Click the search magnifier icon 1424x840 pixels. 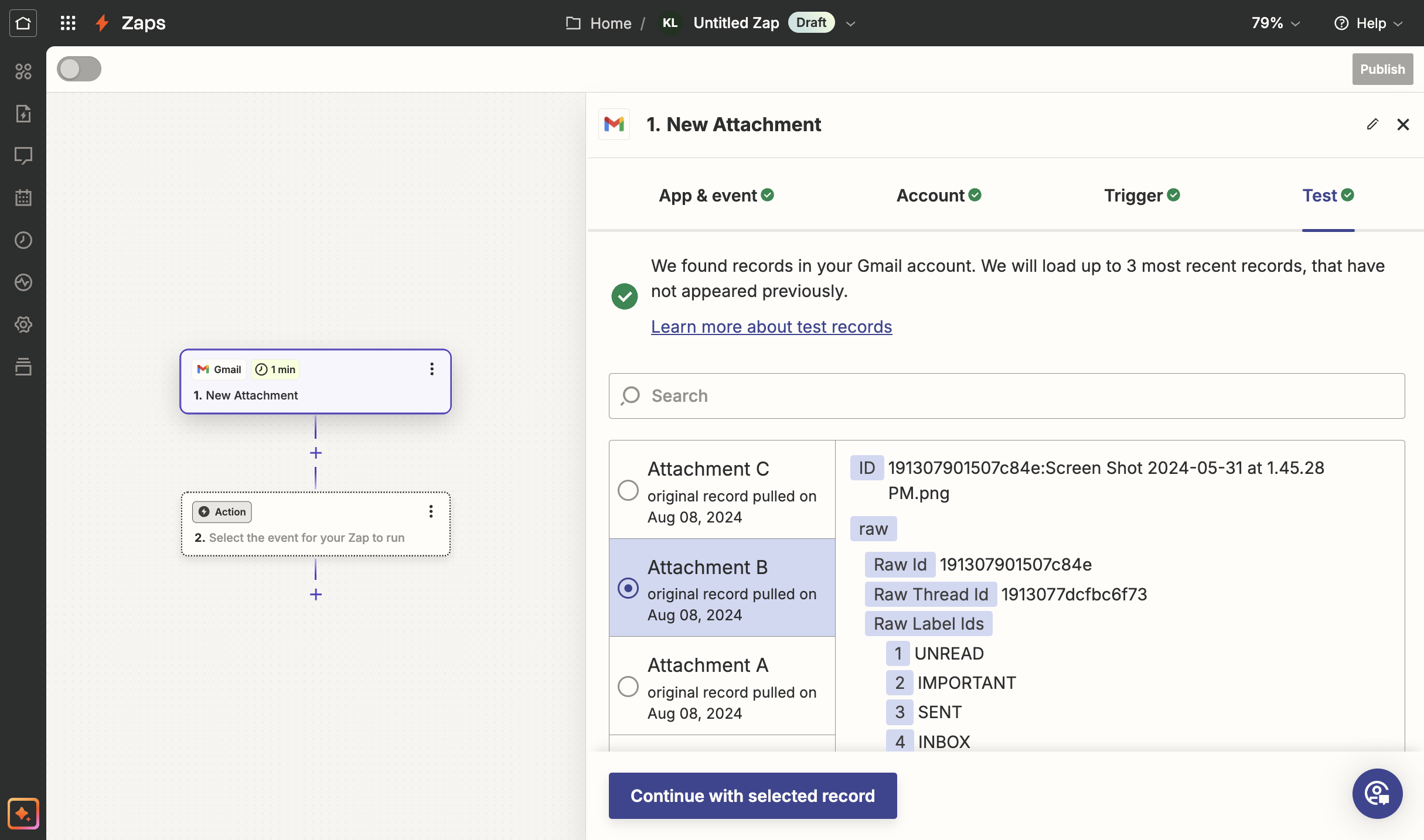(x=631, y=396)
